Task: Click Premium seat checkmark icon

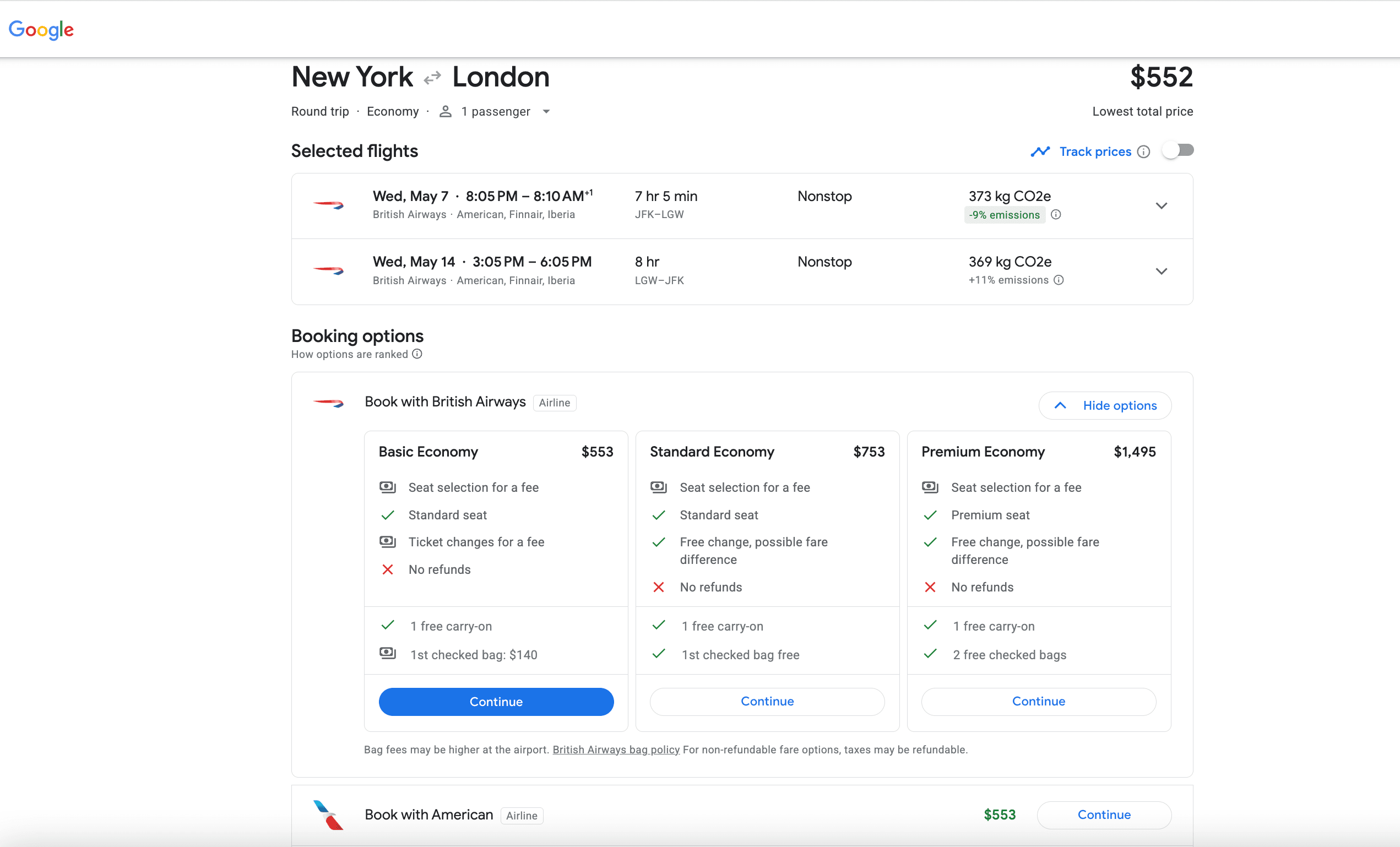Action: (930, 515)
